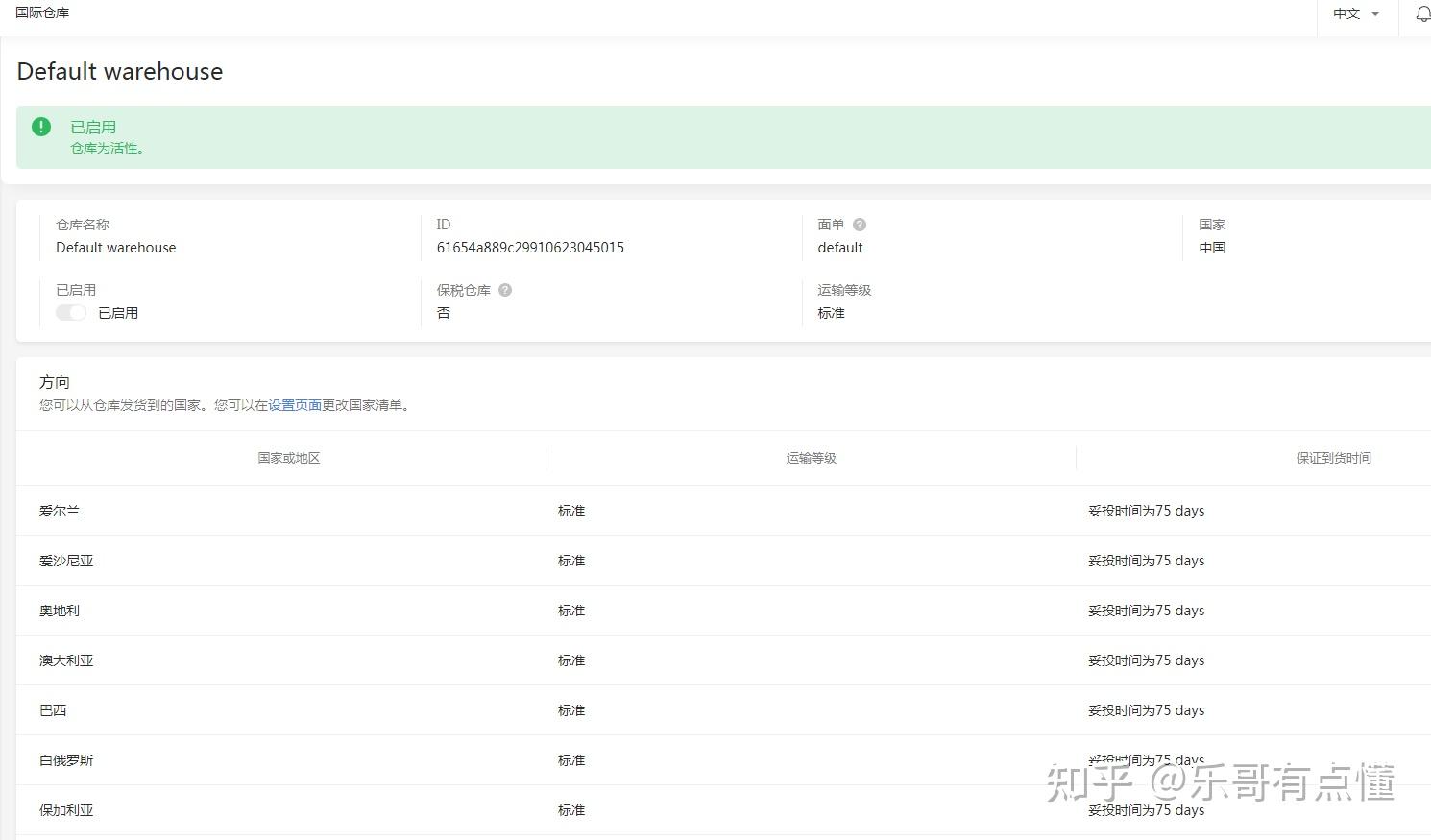Open the notification bell icon
The width and height of the screenshot is (1431, 840).
[x=1422, y=14]
